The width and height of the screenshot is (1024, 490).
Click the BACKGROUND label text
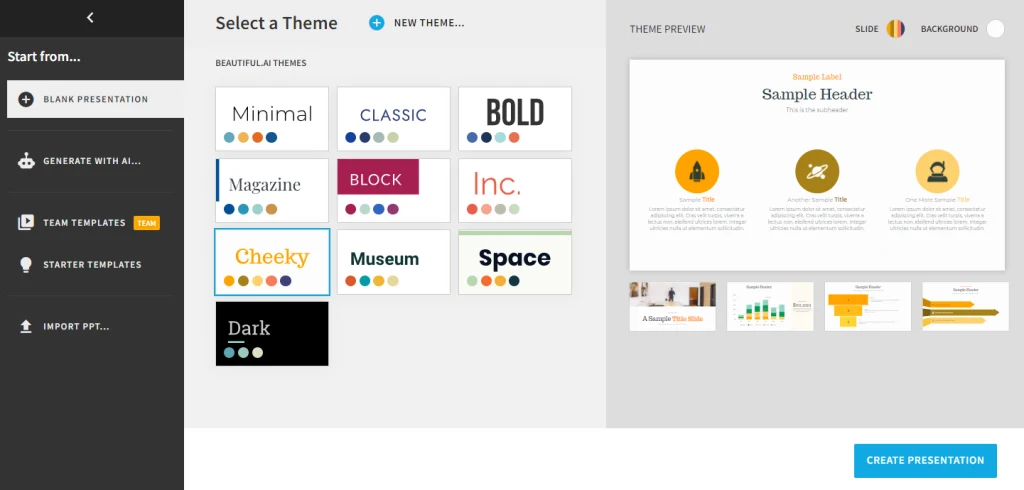pyautogui.click(x=949, y=29)
